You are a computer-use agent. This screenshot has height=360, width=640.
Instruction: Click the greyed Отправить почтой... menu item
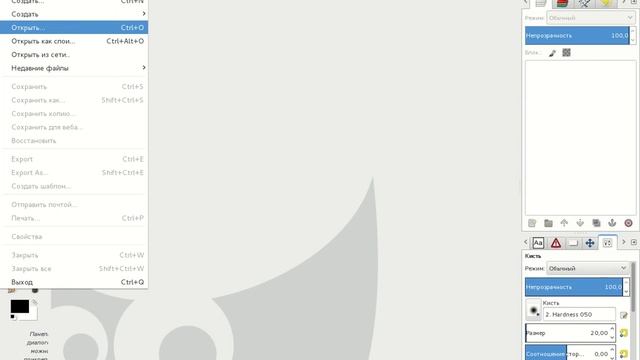[74, 204]
